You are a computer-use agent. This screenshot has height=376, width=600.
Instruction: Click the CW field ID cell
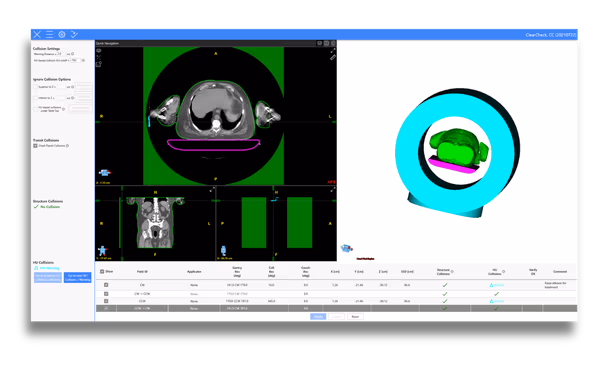coord(142,285)
